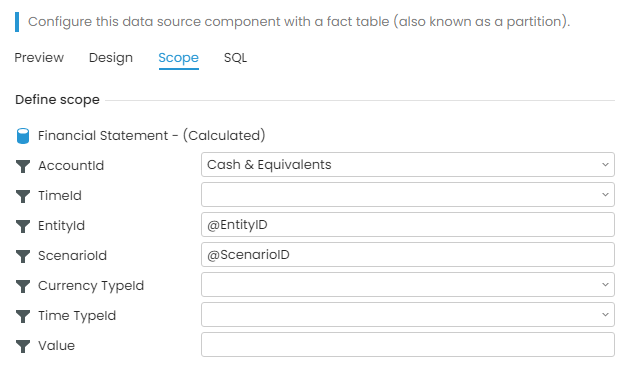Expand the Time TypeId dropdown
Viewport: 630px width, 372px height.
tap(407, 315)
